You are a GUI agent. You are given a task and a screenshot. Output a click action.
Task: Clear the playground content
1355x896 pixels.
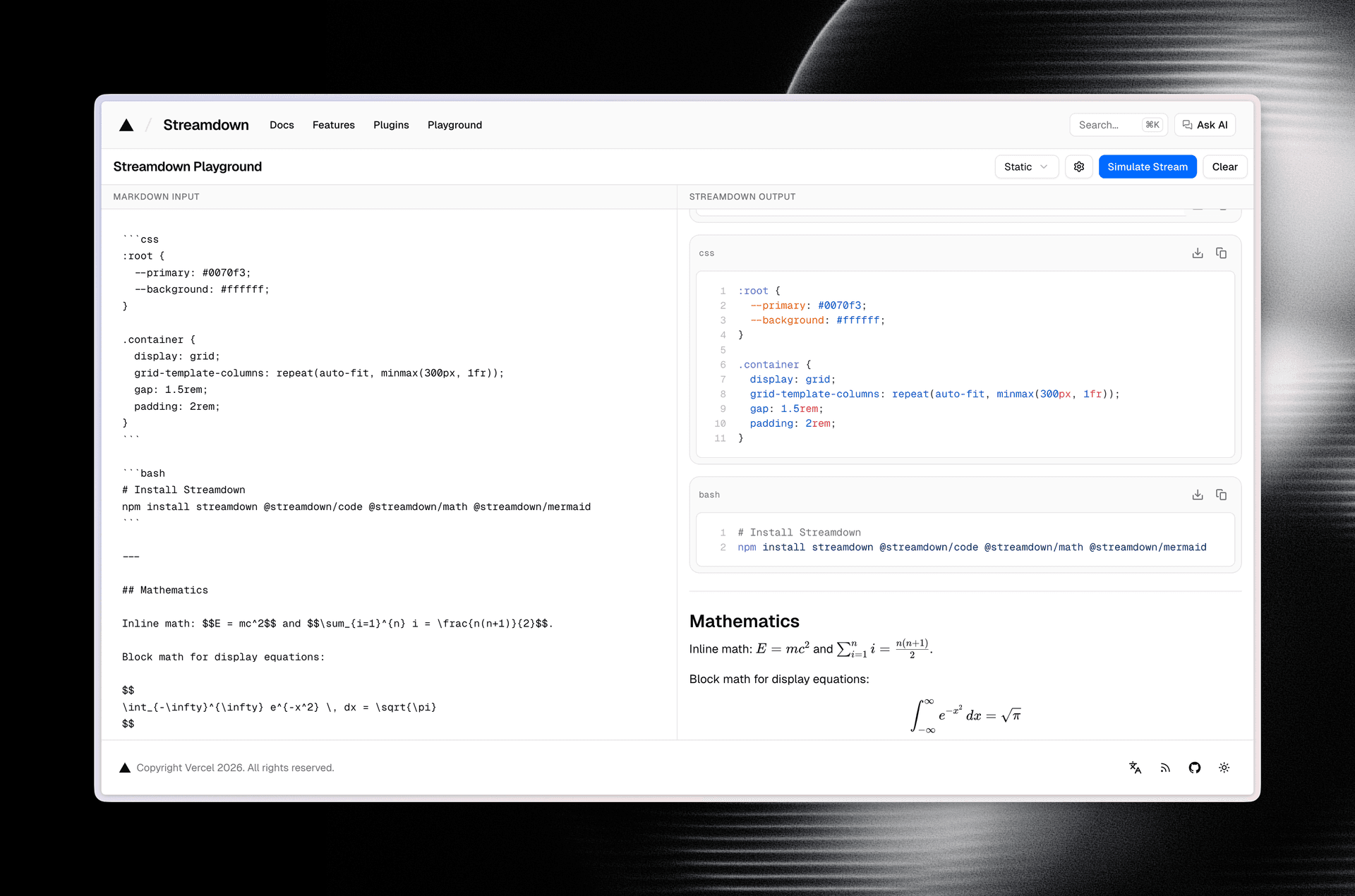1224,167
